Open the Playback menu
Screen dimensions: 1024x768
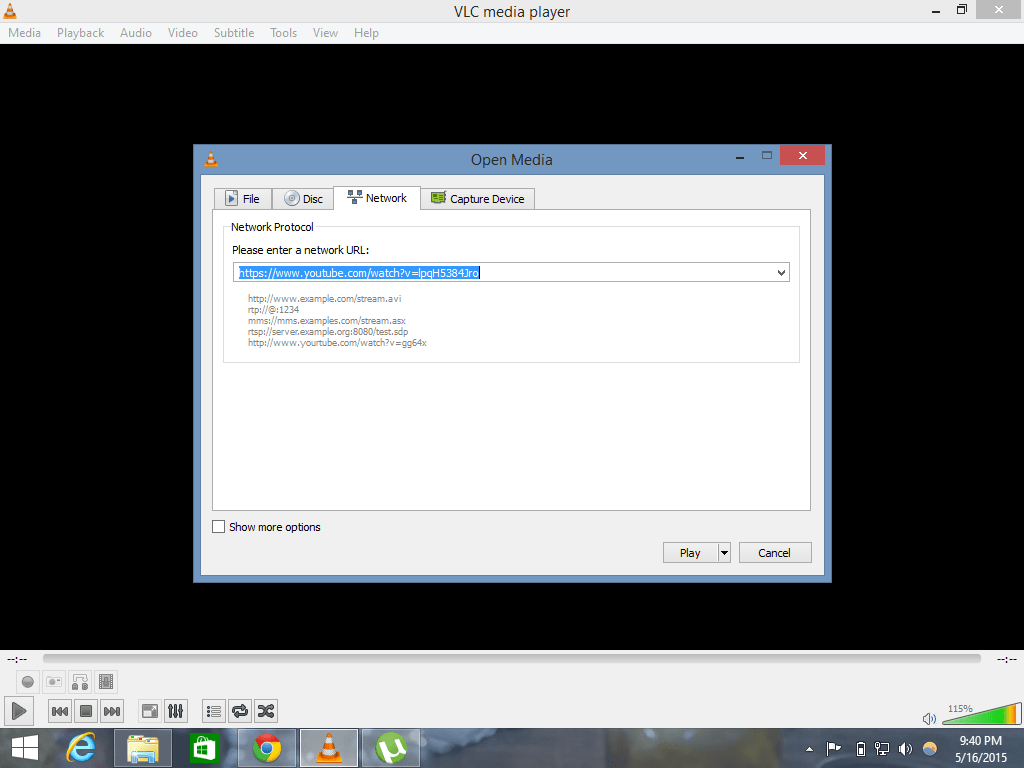pyautogui.click(x=80, y=33)
